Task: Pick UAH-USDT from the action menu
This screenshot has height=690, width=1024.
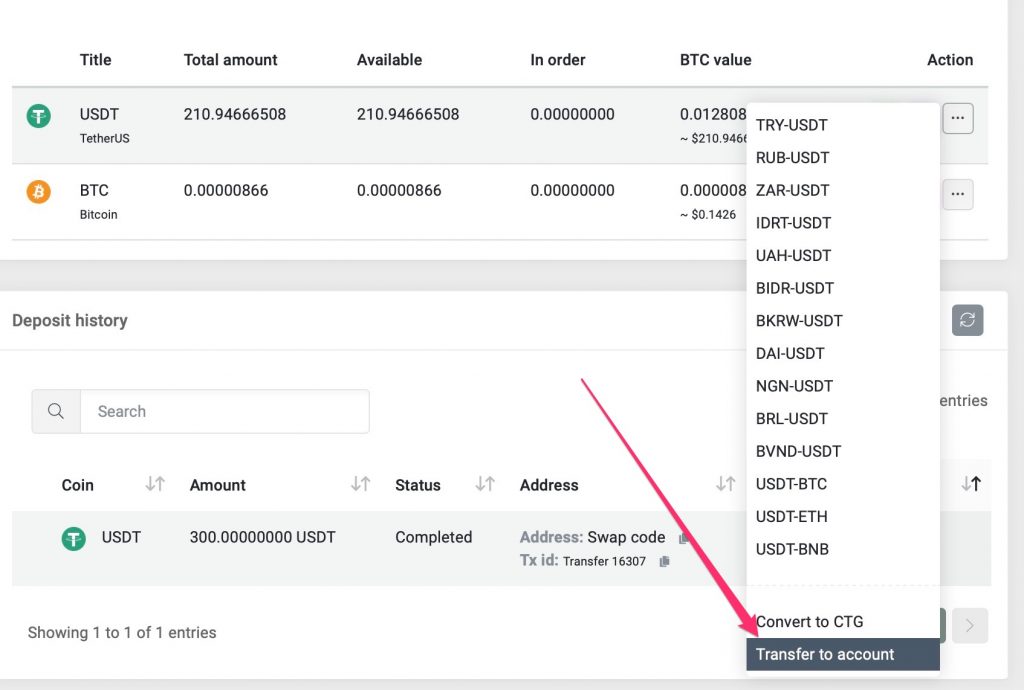Action: 842,255
